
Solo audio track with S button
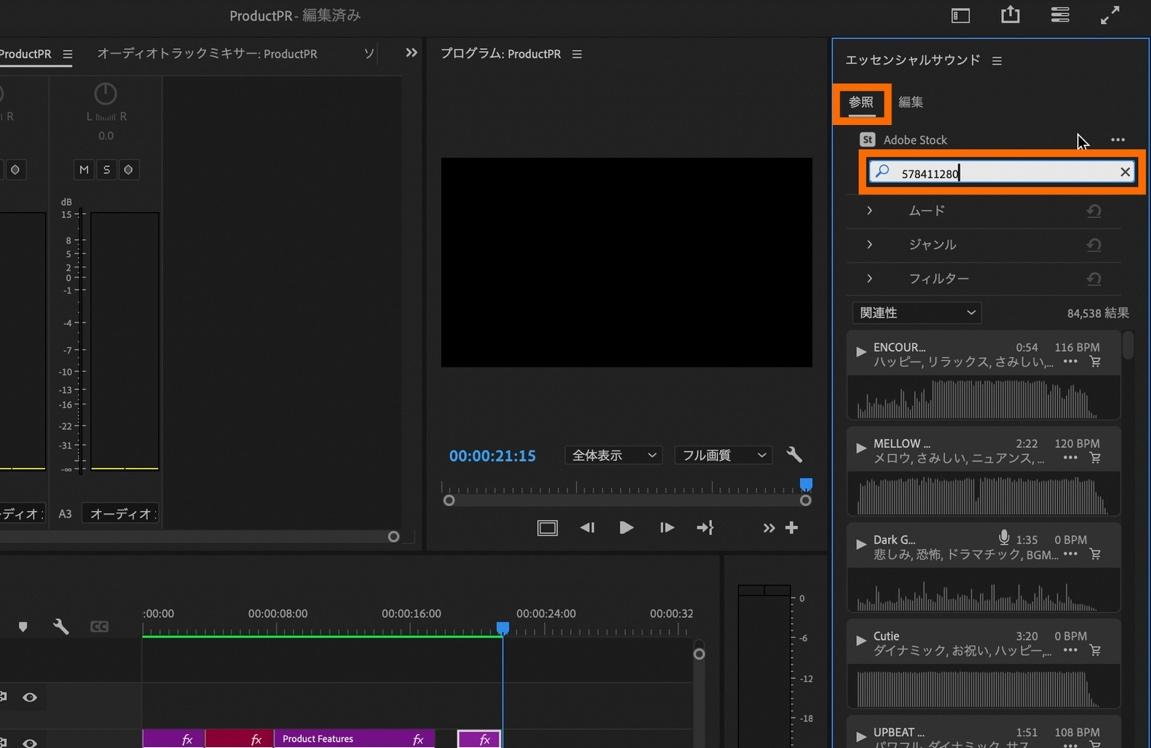pos(106,170)
